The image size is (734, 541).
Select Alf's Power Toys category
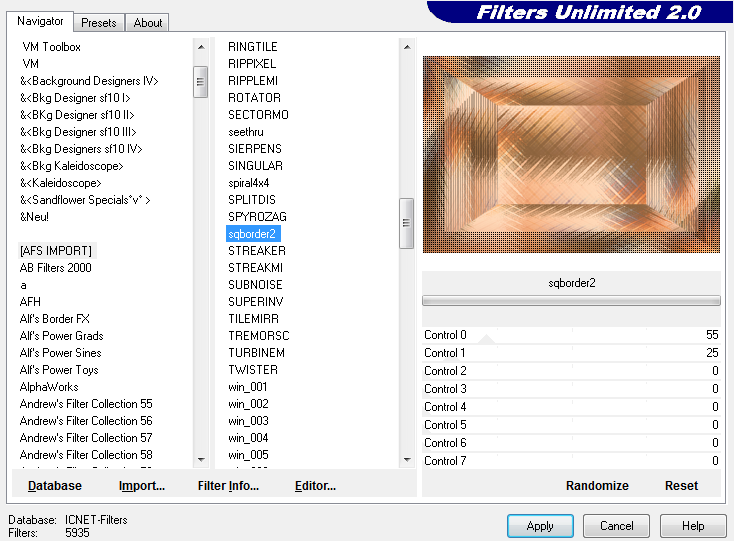click(x=59, y=370)
